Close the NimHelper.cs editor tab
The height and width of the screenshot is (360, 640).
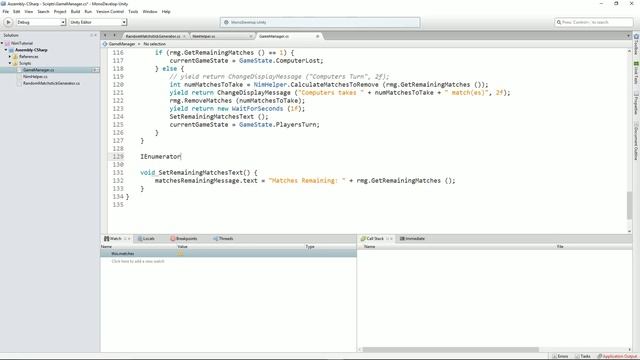(250, 36)
